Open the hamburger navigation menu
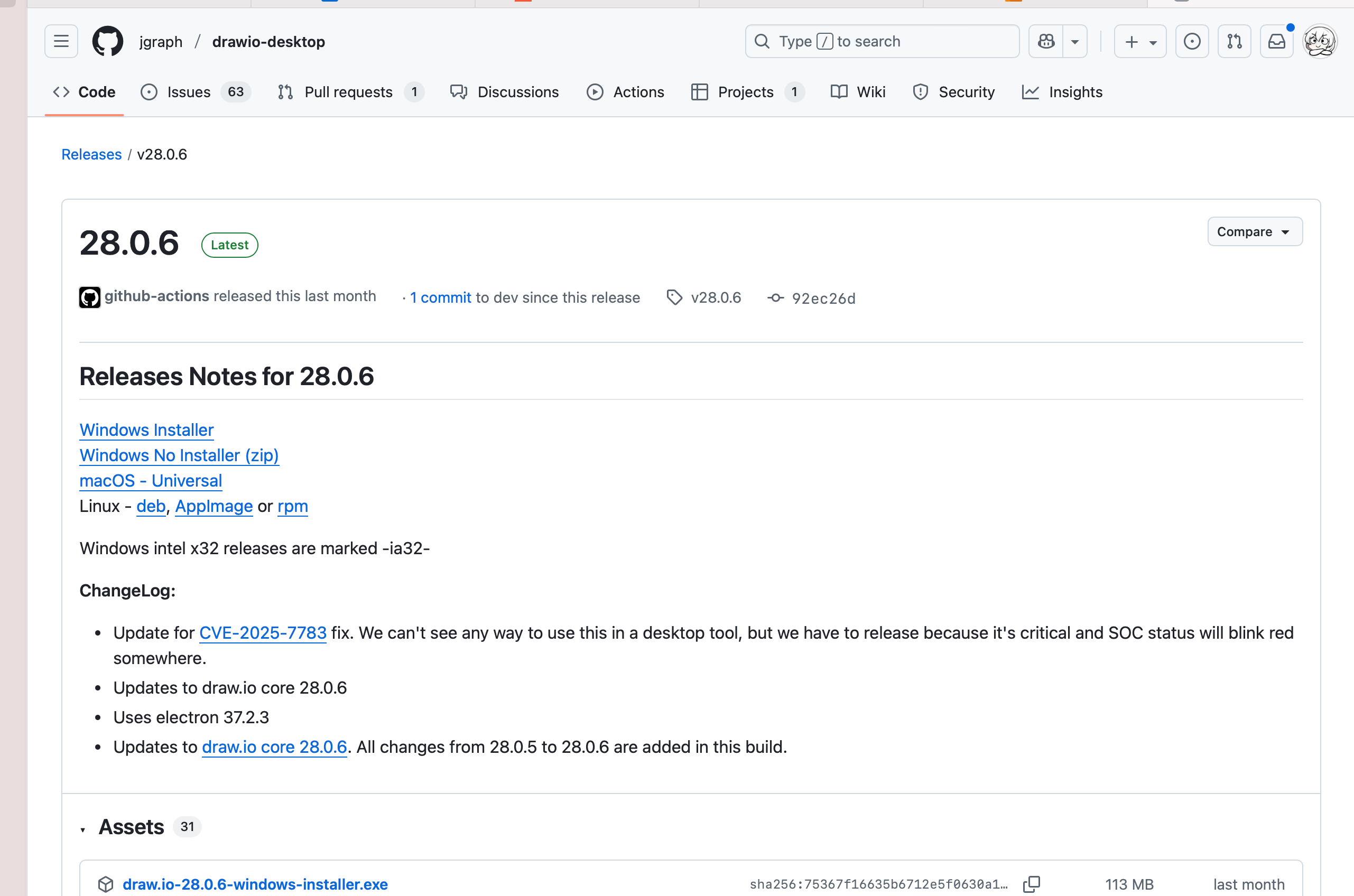Viewport: 1354px width, 896px height. 61,41
